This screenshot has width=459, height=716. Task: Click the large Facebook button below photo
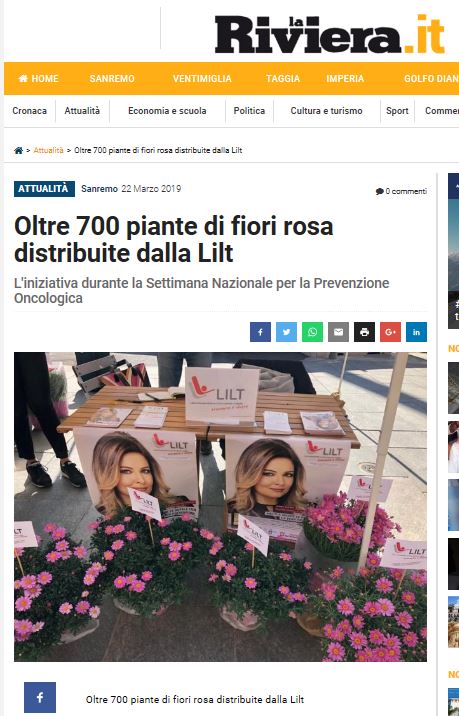[40, 697]
